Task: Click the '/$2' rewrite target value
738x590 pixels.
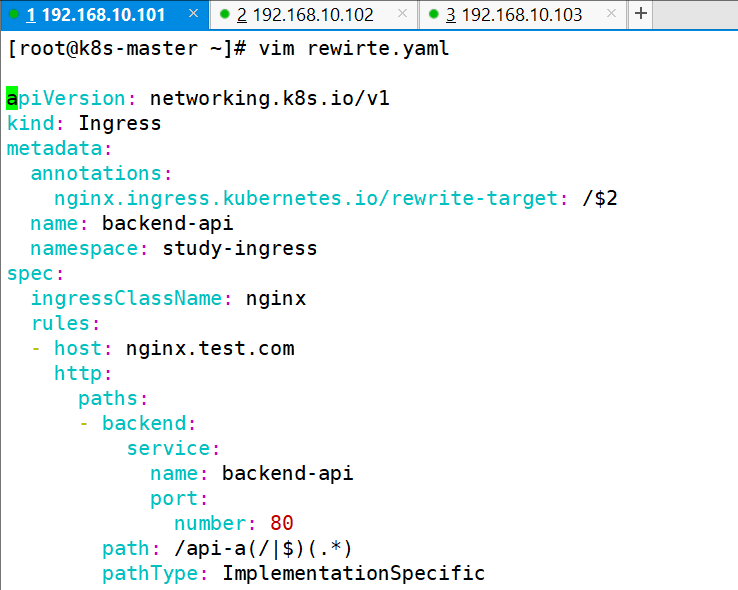Action: [x=600, y=198]
